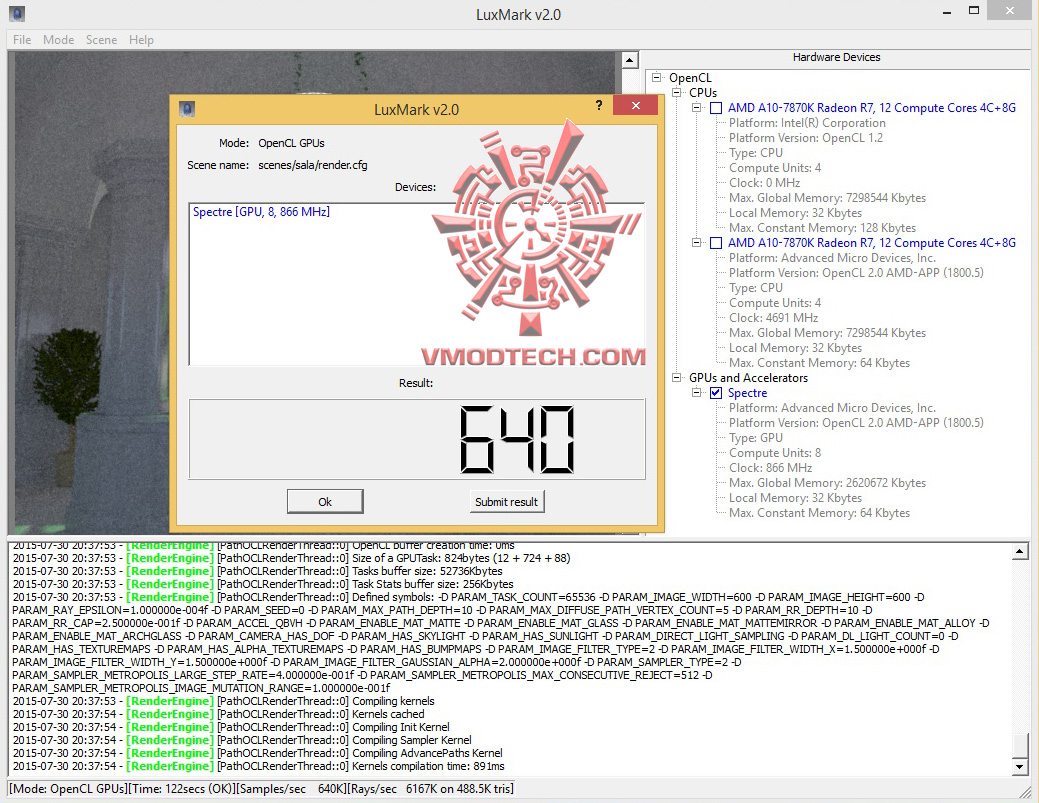Select 'Clock: 4691 MHz' row
Viewport: 1039px width, 803px height.
773,318
